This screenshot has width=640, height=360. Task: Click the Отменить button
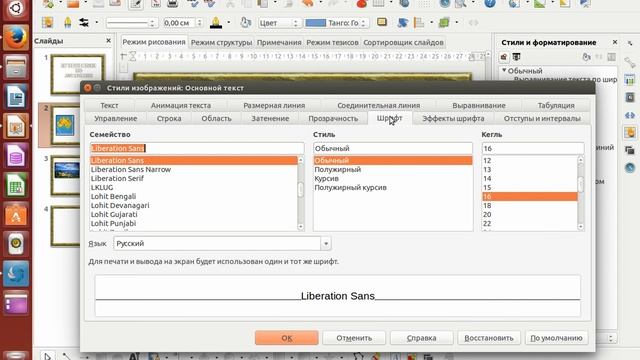tap(354, 338)
